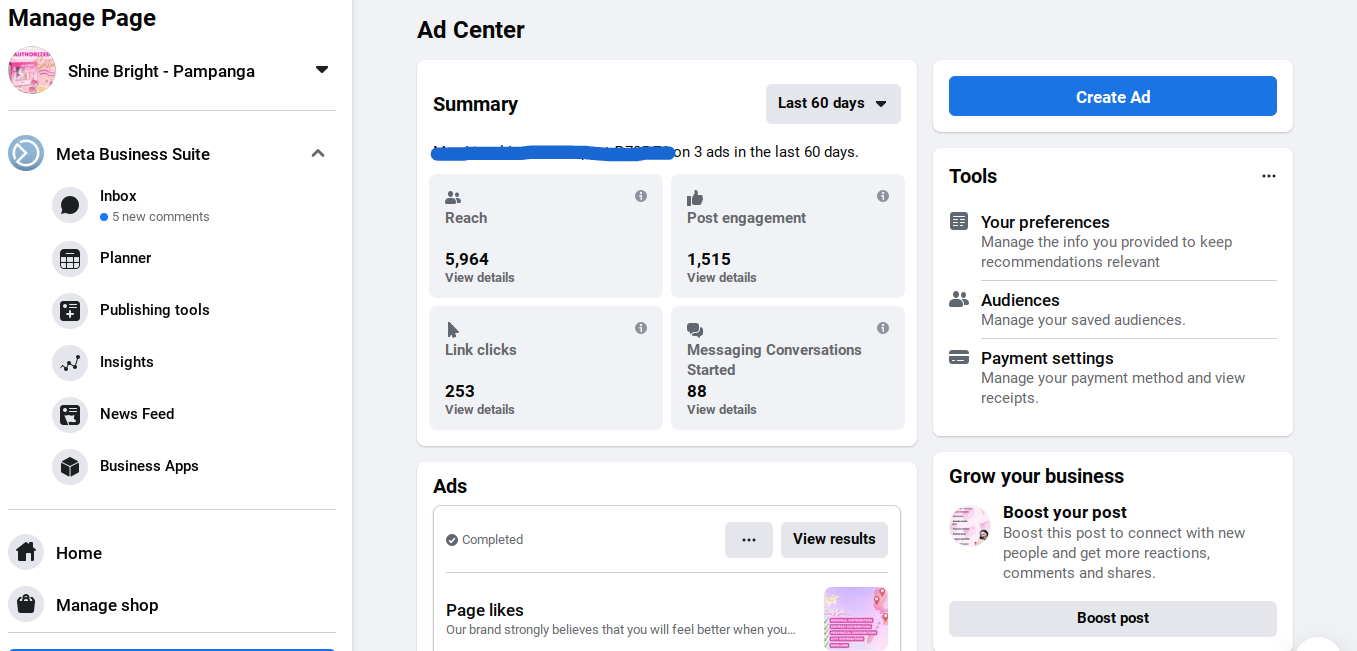Open the completed ad's three-dot options

(x=749, y=540)
